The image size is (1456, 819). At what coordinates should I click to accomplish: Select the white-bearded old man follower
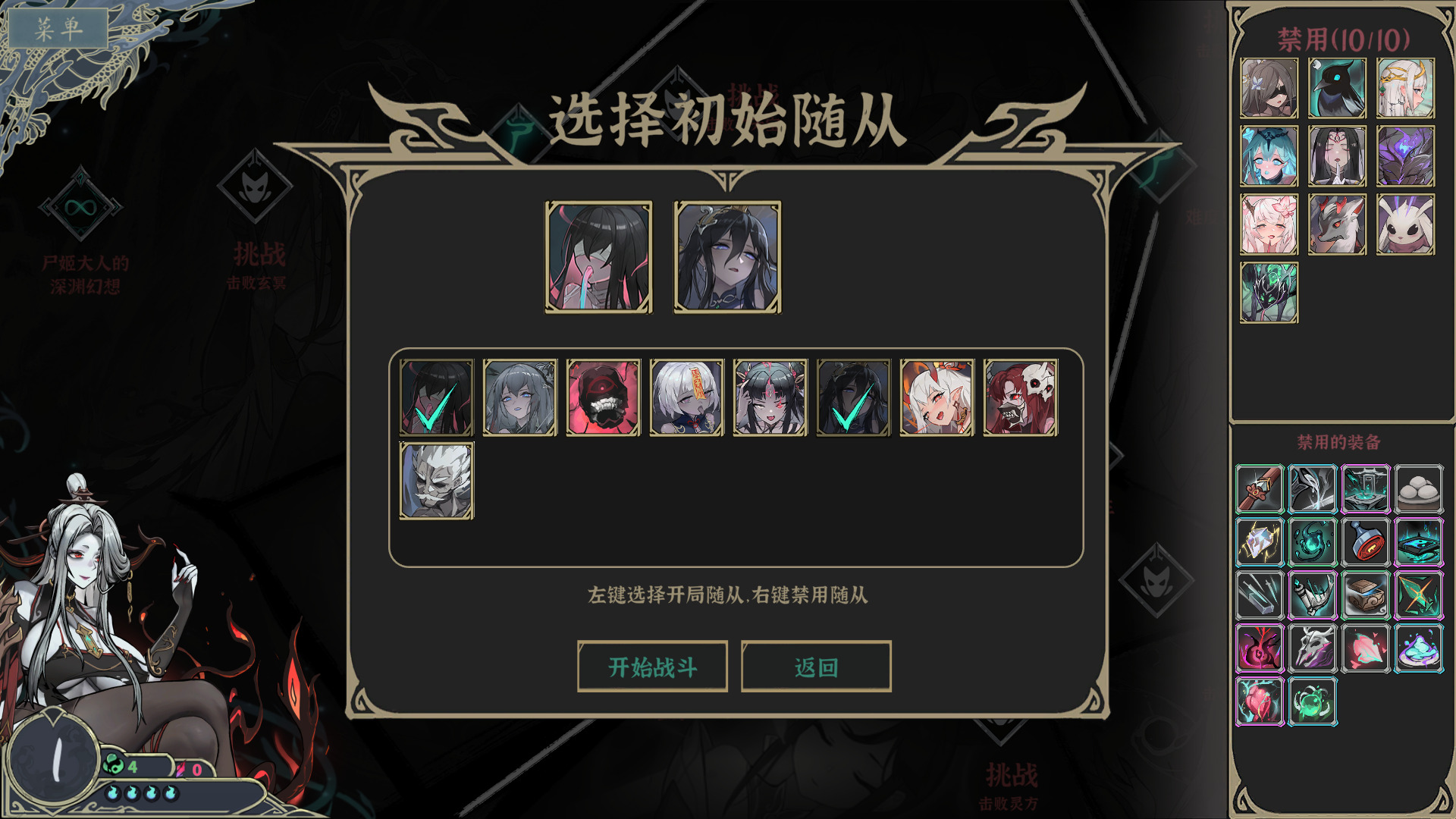coord(436,481)
